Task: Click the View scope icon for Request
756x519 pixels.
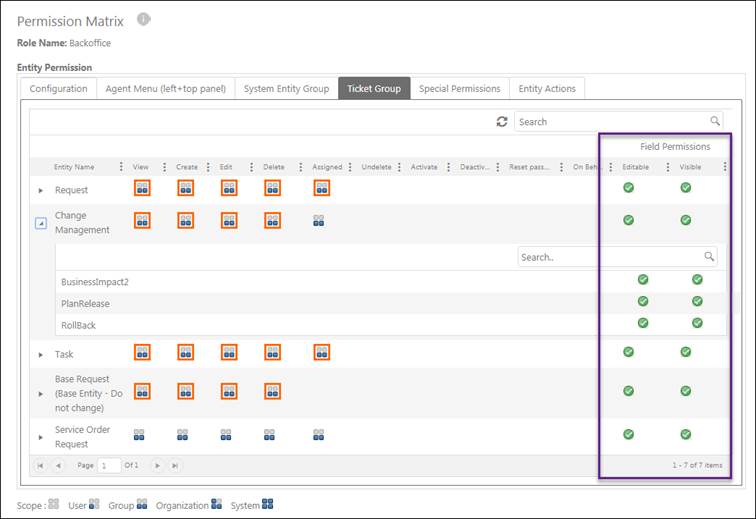Action: [142, 188]
